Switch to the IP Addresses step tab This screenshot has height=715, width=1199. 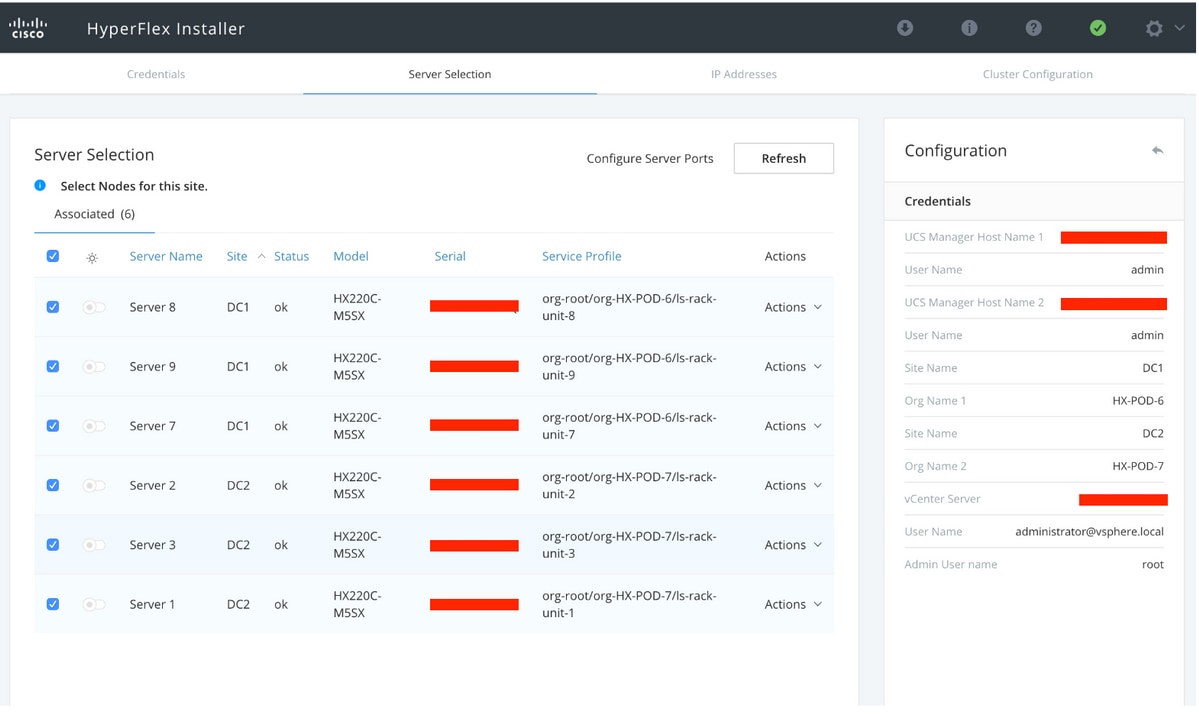(744, 74)
